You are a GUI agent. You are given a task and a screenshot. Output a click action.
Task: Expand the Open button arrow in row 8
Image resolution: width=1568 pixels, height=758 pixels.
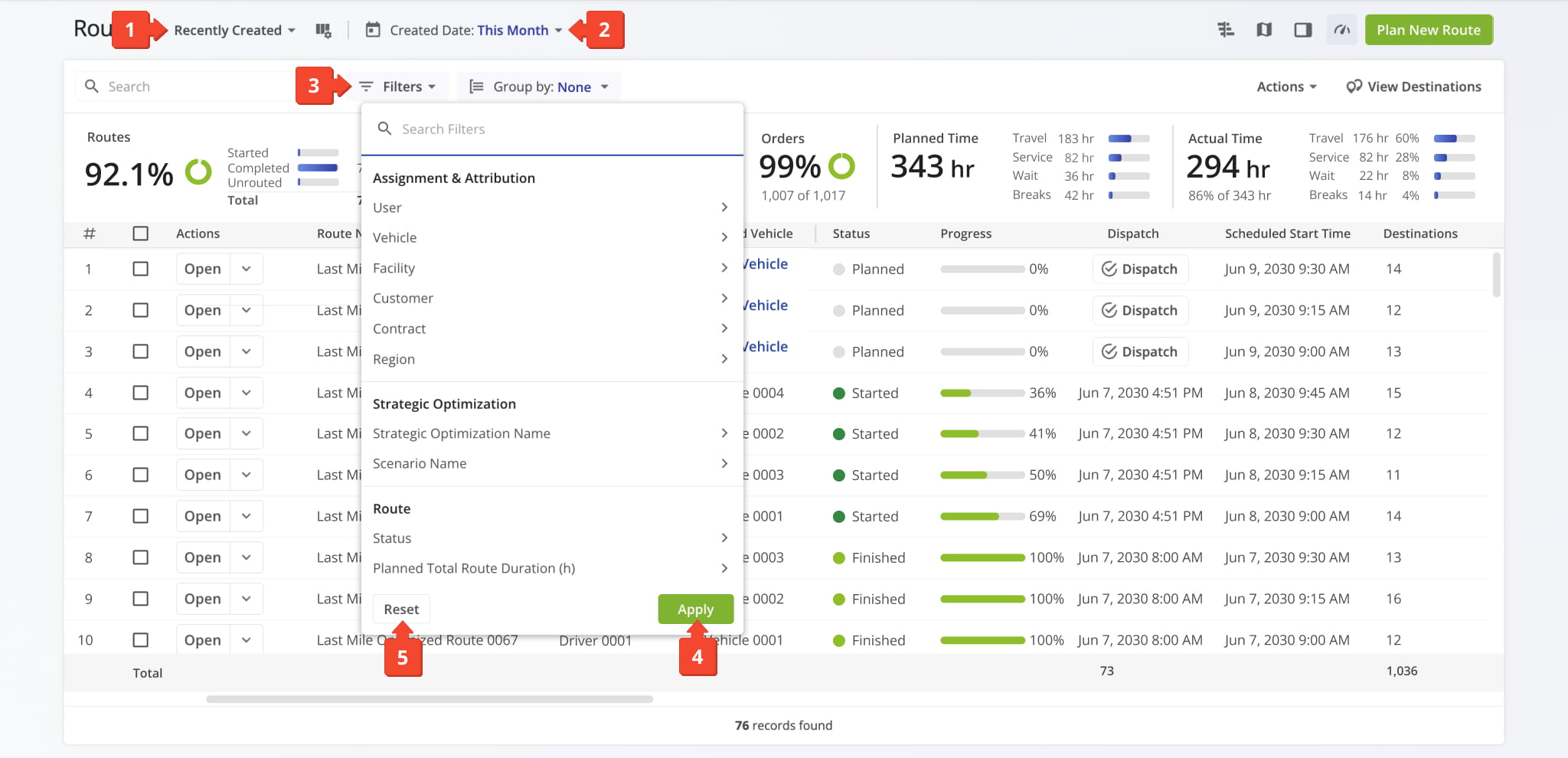[x=247, y=557]
